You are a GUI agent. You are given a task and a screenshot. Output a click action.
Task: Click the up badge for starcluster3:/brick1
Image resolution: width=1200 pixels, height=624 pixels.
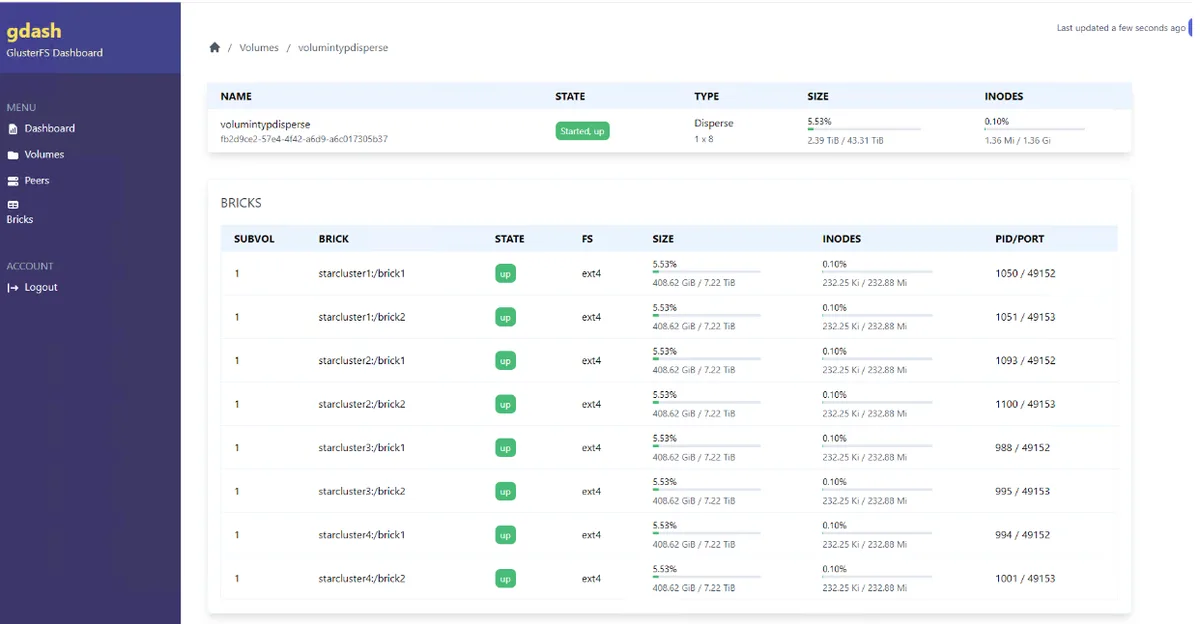[506, 448]
